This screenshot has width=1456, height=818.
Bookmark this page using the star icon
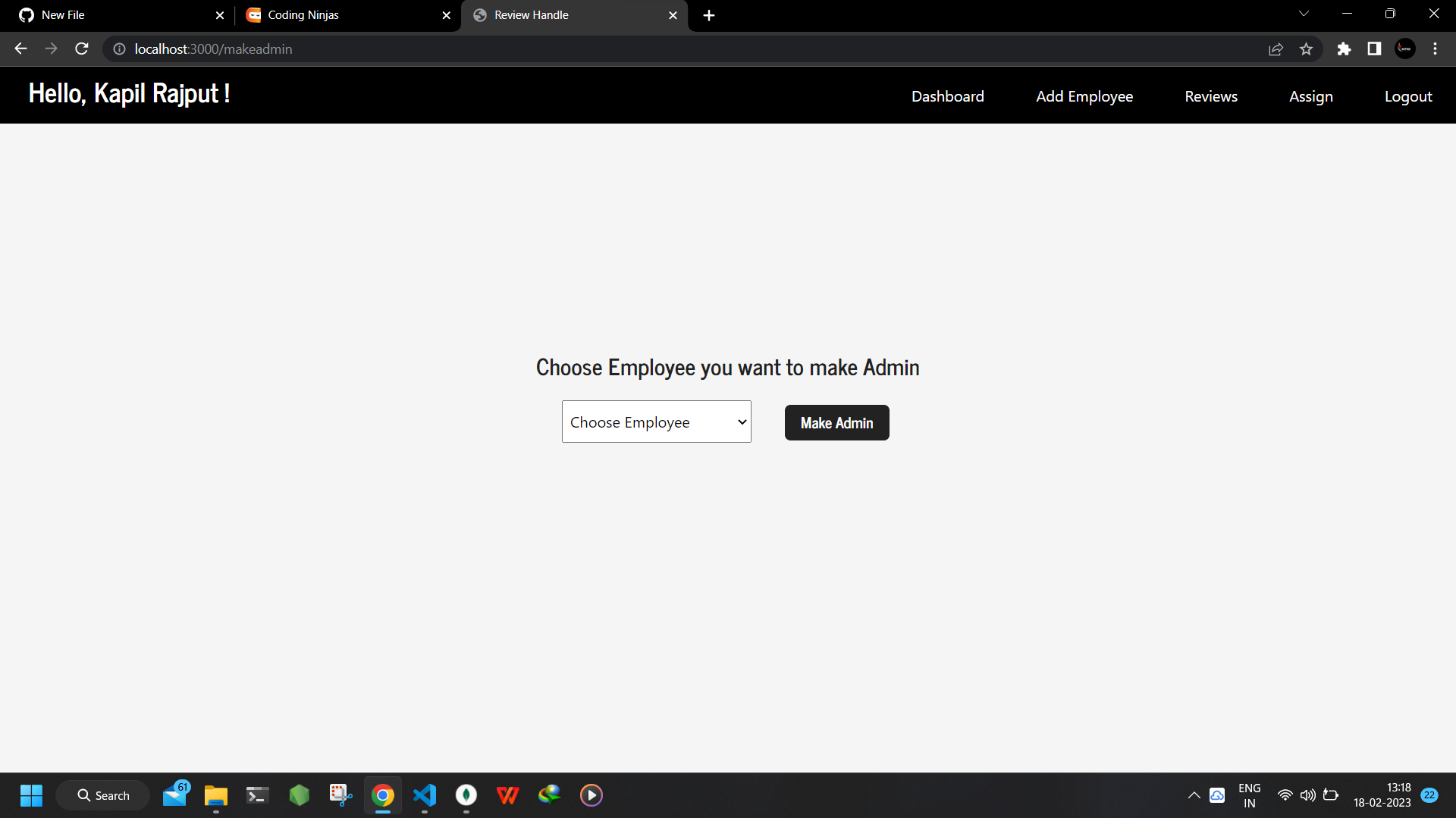(x=1306, y=49)
